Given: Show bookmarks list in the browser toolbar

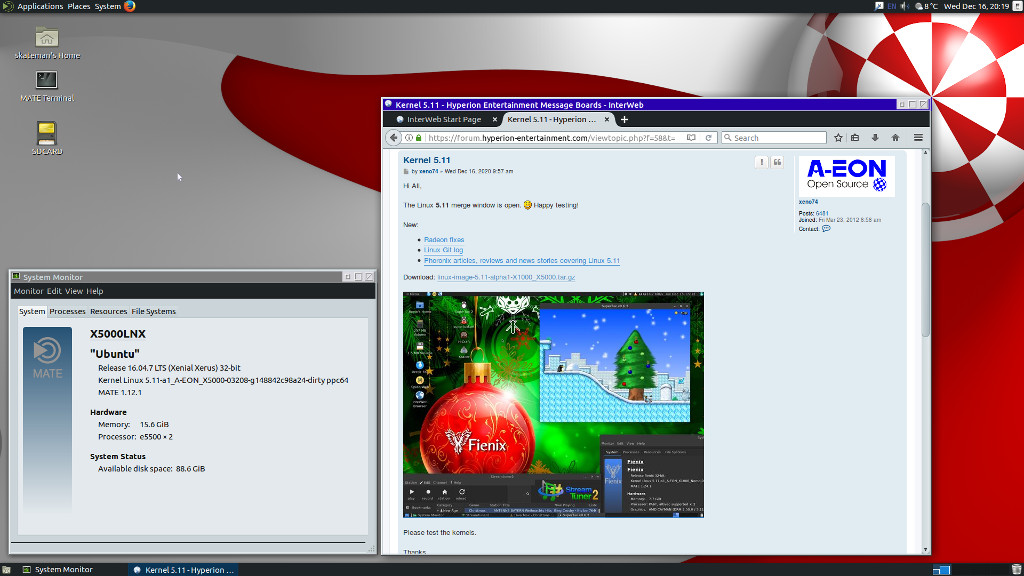Looking at the screenshot, I should tap(855, 138).
